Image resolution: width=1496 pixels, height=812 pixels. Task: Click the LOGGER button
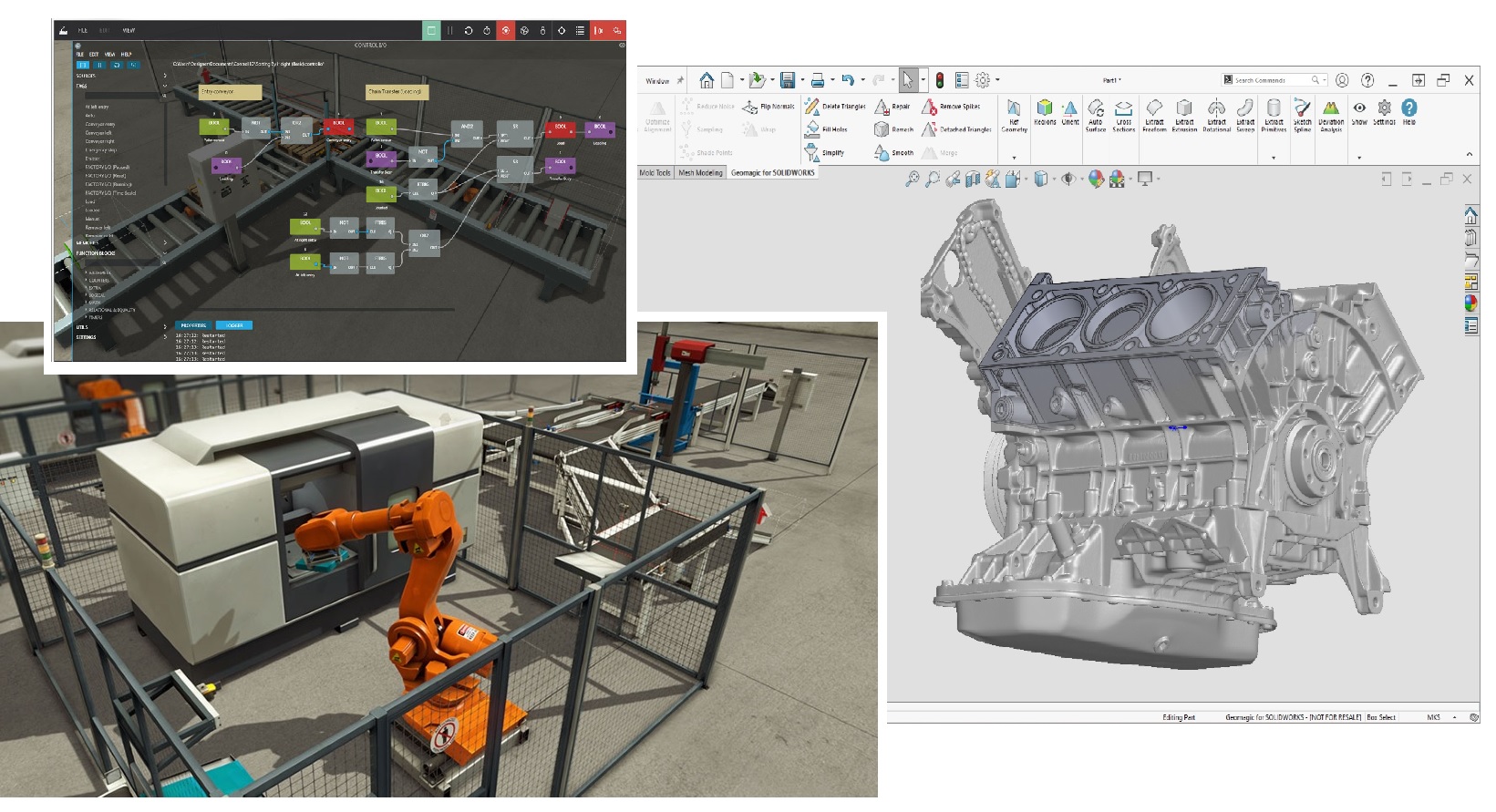click(234, 325)
